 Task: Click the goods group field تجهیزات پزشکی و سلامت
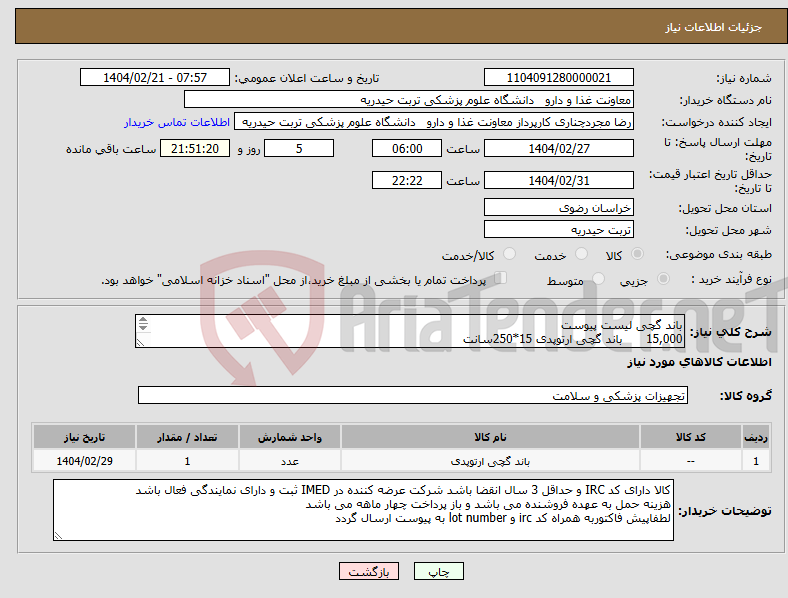click(413, 395)
